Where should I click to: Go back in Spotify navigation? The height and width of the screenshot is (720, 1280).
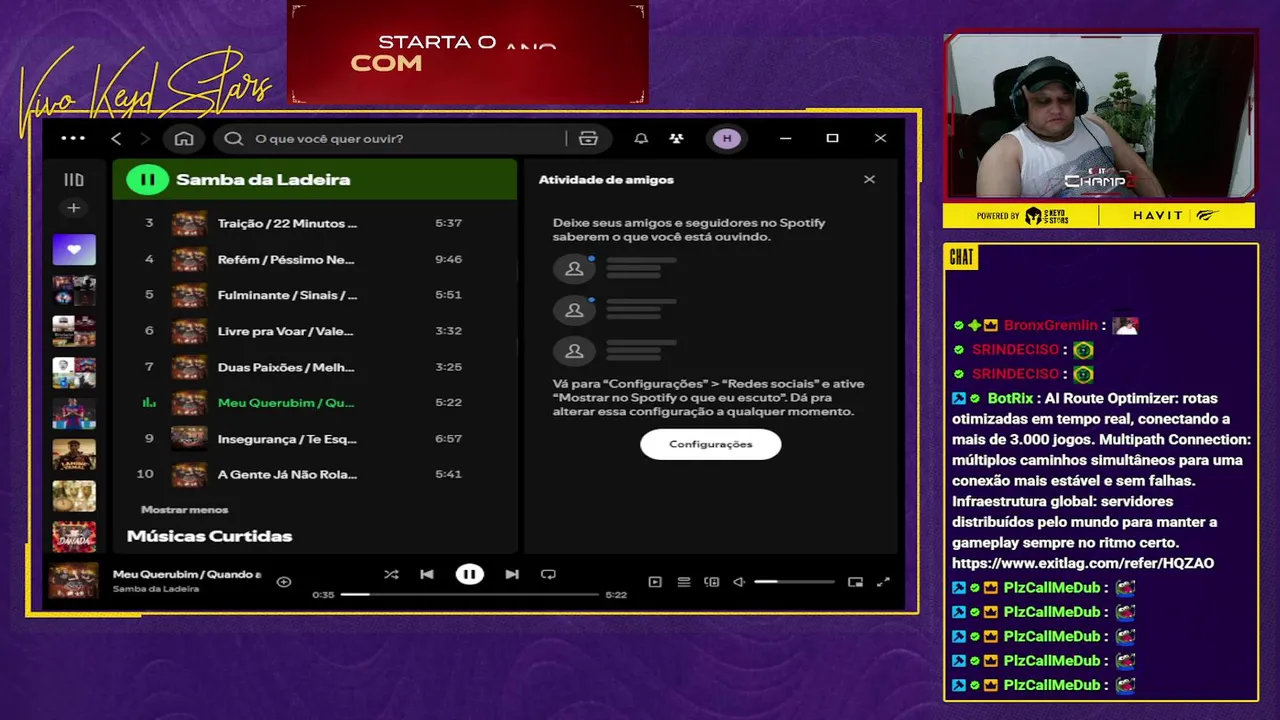point(116,138)
